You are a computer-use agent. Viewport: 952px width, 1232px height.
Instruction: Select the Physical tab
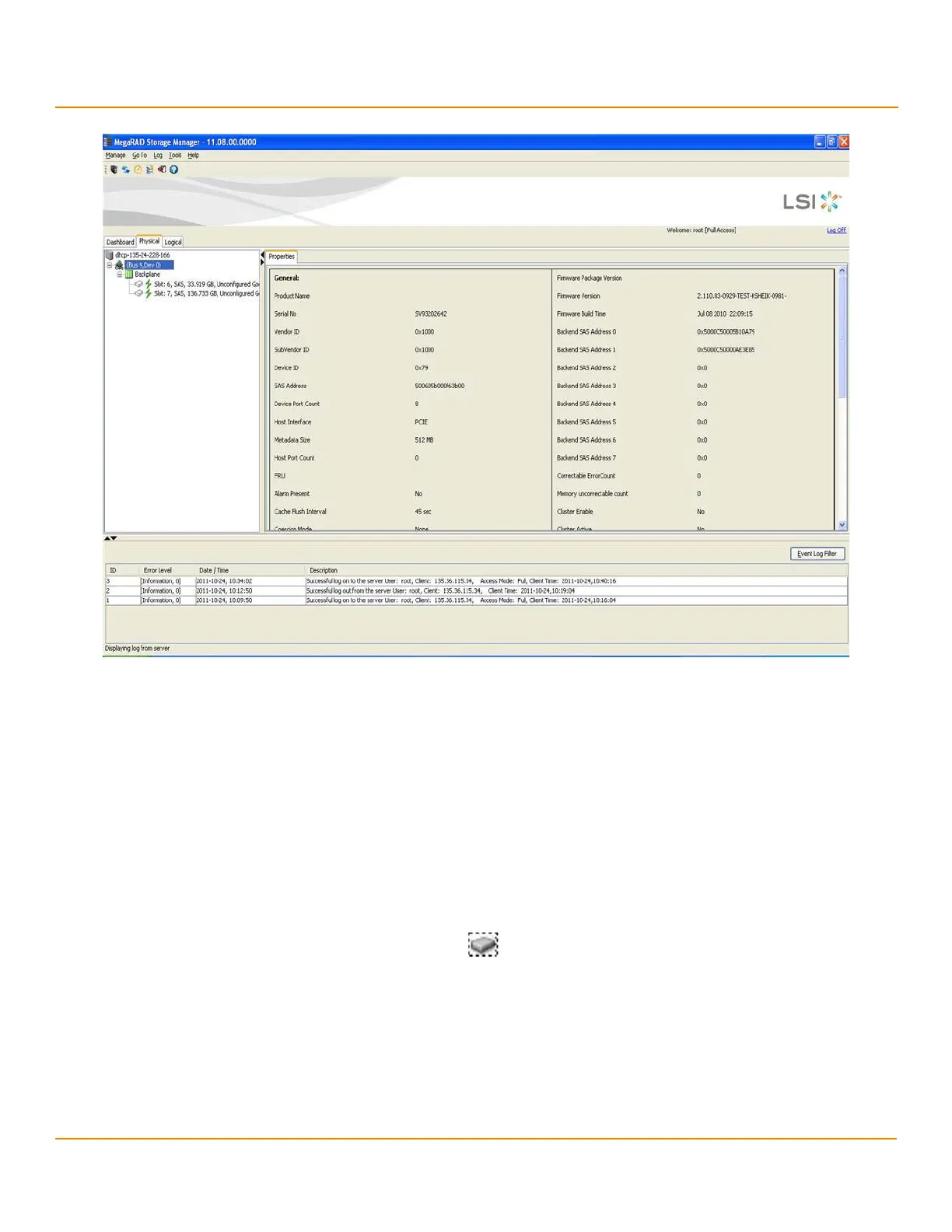tap(149, 241)
